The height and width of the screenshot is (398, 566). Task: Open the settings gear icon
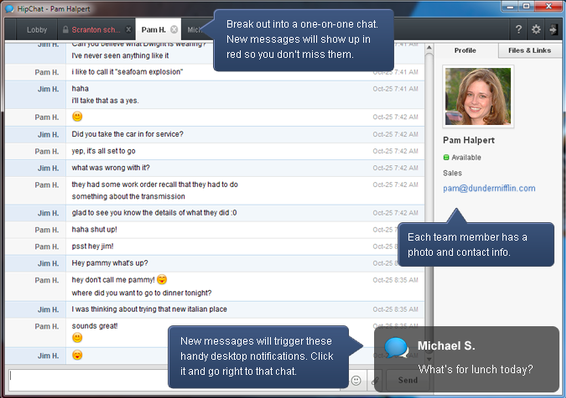pyautogui.click(x=536, y=29)
